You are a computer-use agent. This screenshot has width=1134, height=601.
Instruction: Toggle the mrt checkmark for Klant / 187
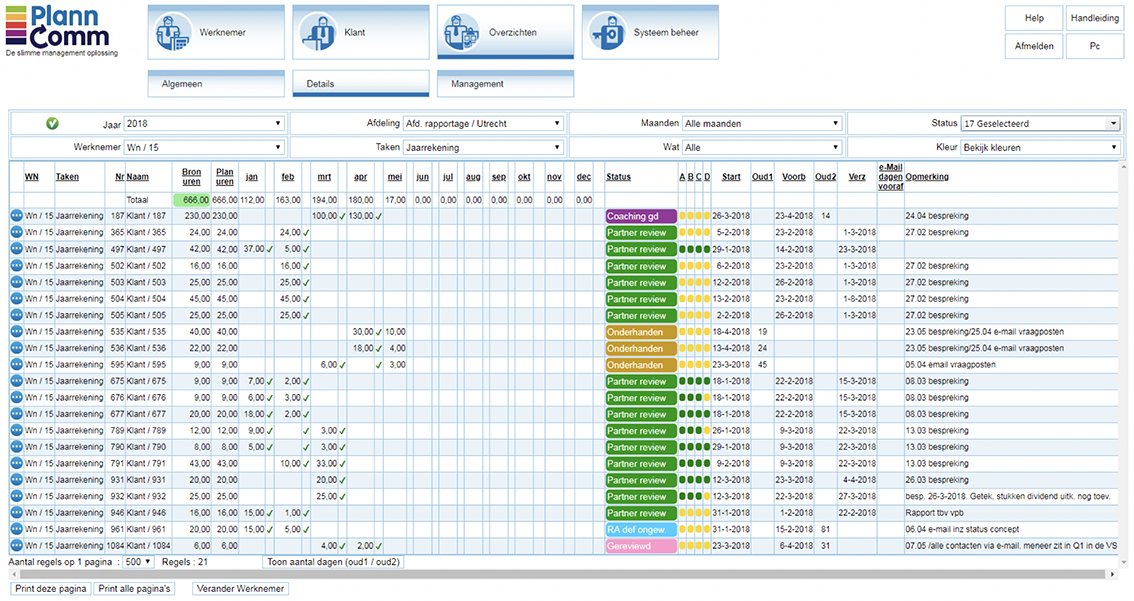(342, 216)
